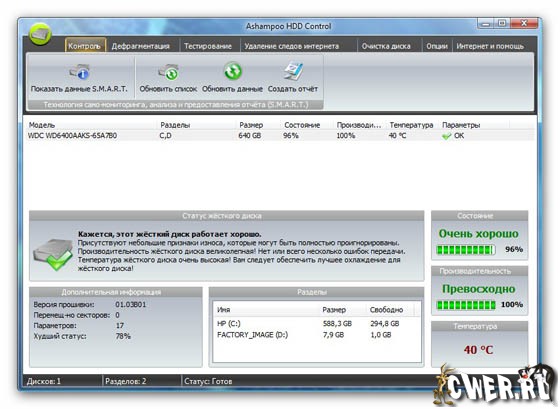Click the Худший статус value 78%
The height and width of the screenshot is (409, 560).
click(x=123, y=336)
